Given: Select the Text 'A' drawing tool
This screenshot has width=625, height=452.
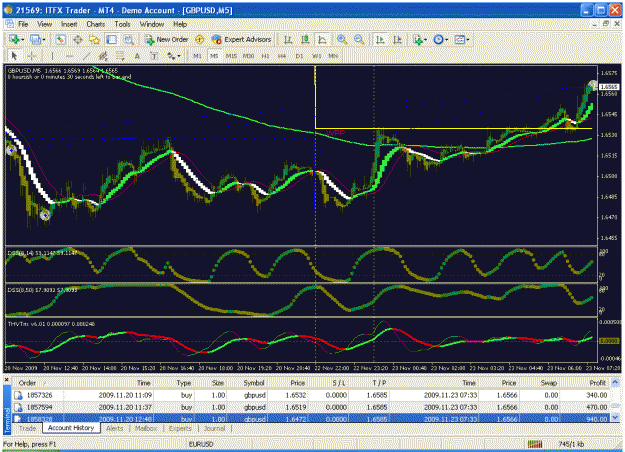Looking at the screenshot, I should pyautogui.click(x=137, y=56).
